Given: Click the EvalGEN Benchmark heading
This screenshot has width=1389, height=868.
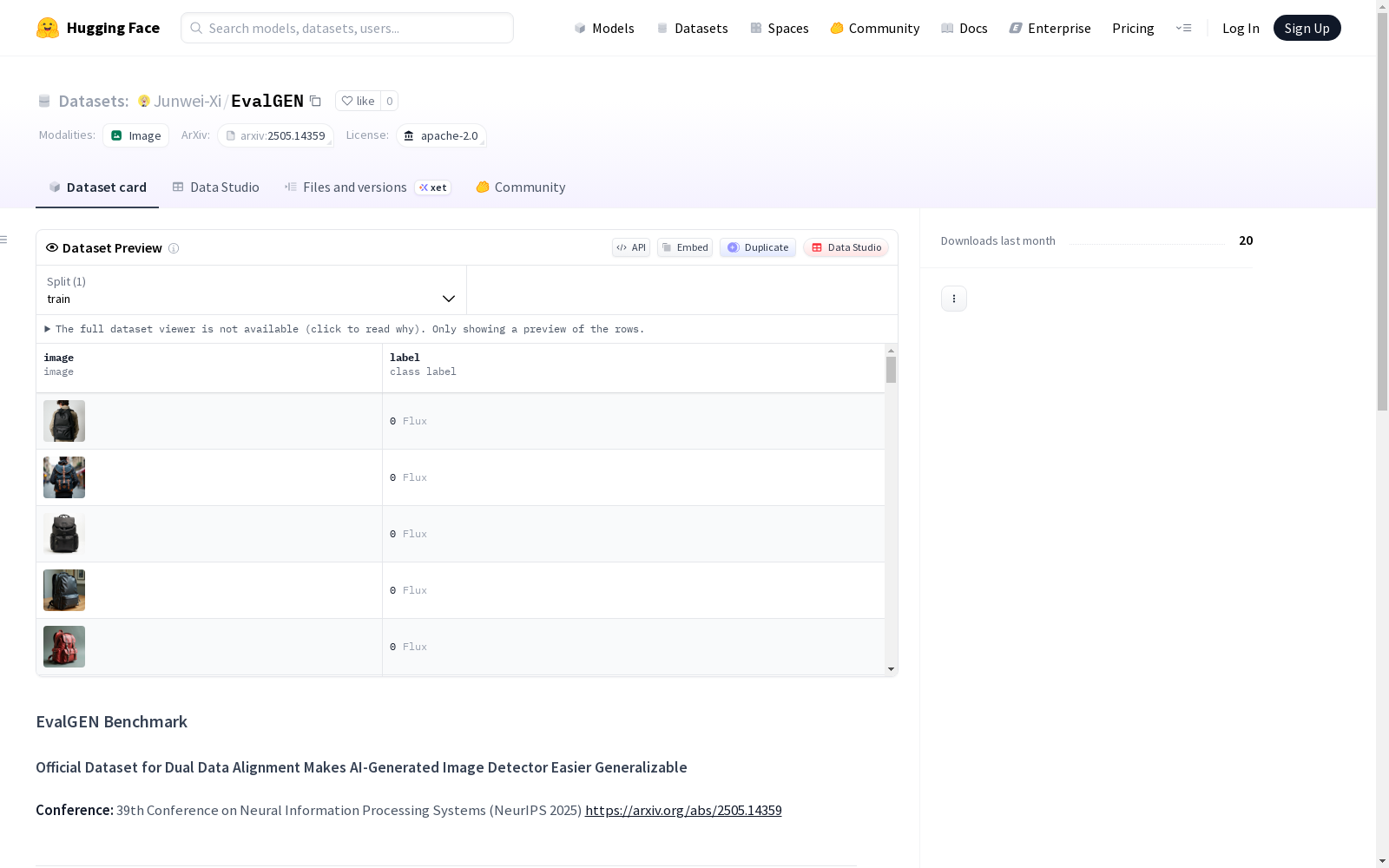Looking at the screenshot, I should [112, 721].
